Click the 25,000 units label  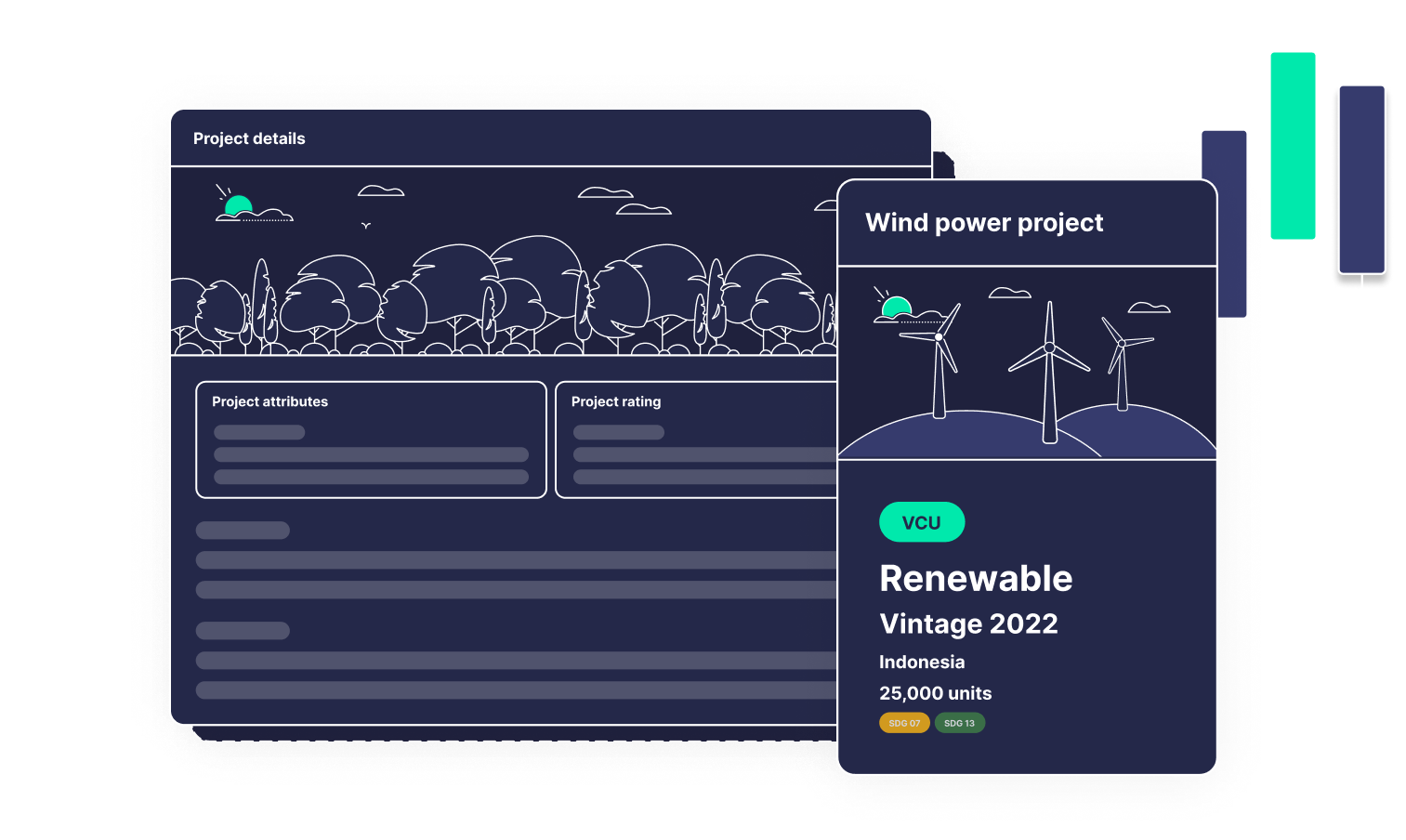(x=936, y=693)
